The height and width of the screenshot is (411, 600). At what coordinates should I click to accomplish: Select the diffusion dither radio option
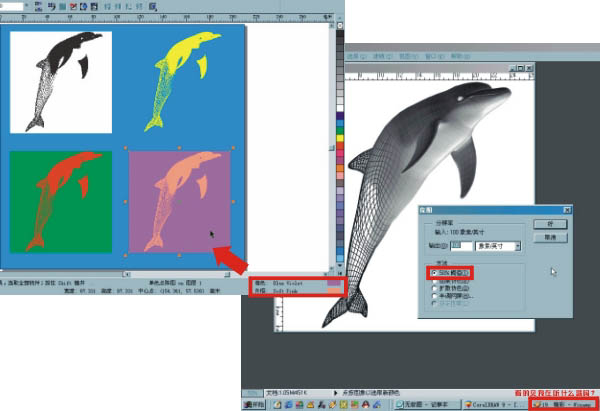pyautogui.click(x=450, y=288)
